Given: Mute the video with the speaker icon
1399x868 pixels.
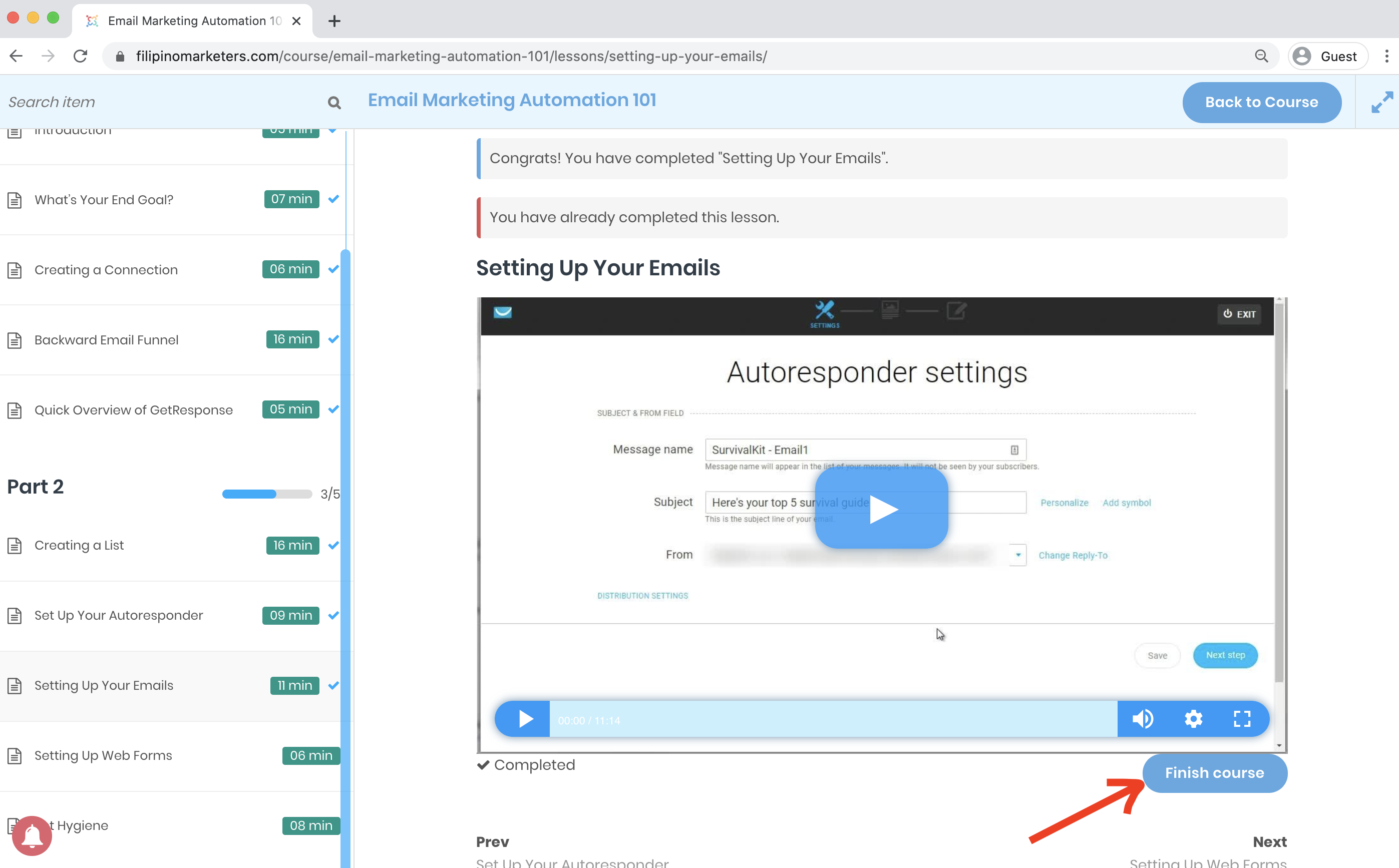Looking at the screenshot, I should click(1143, 719).
